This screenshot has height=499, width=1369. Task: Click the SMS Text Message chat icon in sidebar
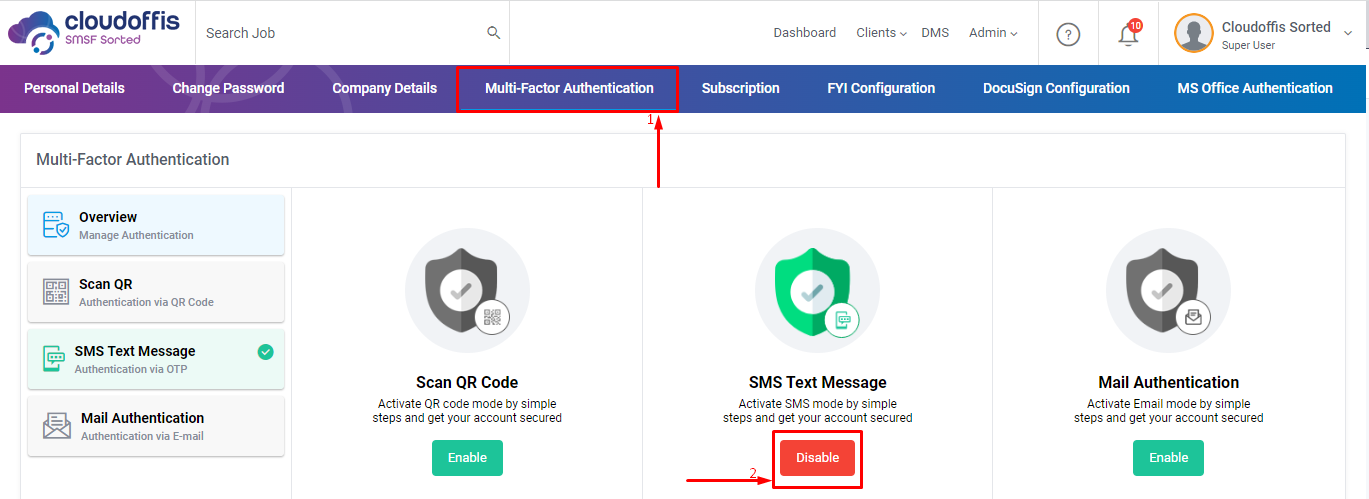pyautogui.click(x=55, y=359)
